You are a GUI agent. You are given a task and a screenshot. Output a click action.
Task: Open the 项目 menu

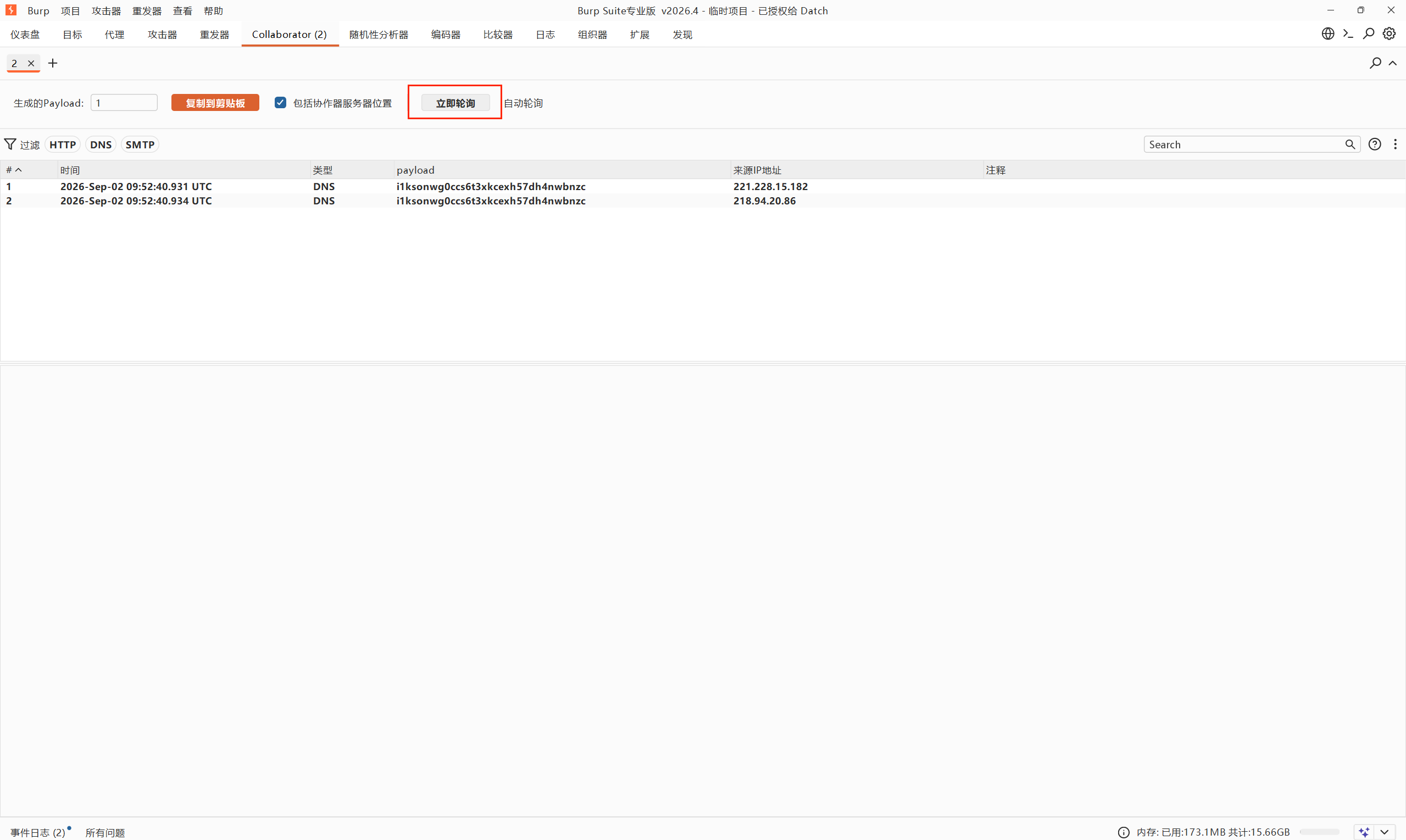(x=70, y=11)
